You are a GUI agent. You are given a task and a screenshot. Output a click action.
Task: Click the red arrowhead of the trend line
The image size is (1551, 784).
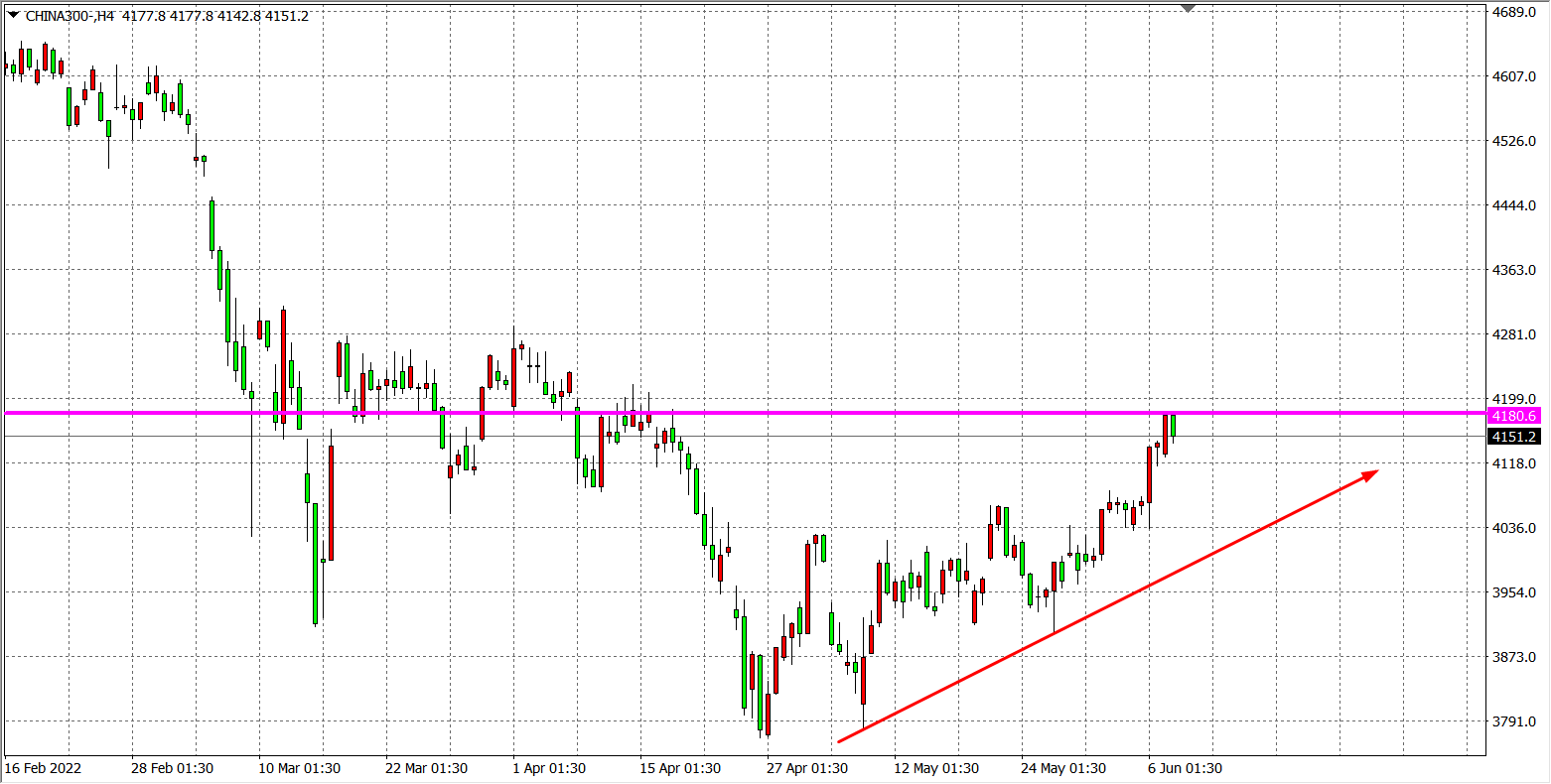pos(1371,474)
